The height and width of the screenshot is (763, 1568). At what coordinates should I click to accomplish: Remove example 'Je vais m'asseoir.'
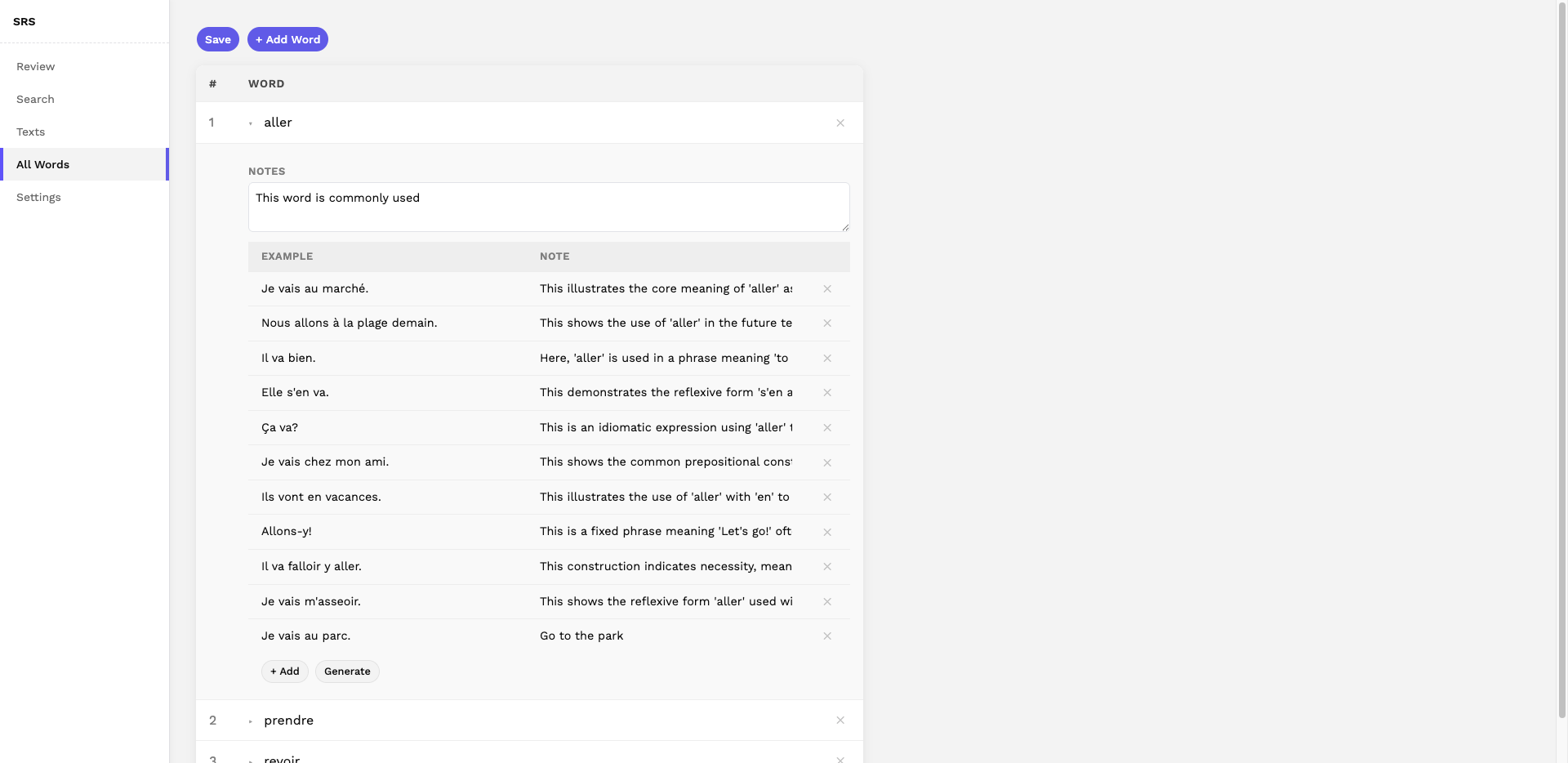point(827,602)
